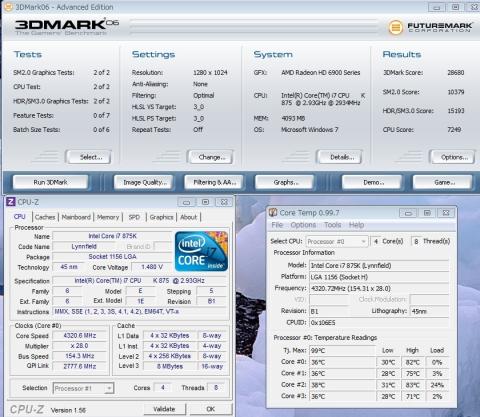The height and width of the screenshot is (417, 480).
Task: Open the Tools menu in Core Temp
Action: 332,225
